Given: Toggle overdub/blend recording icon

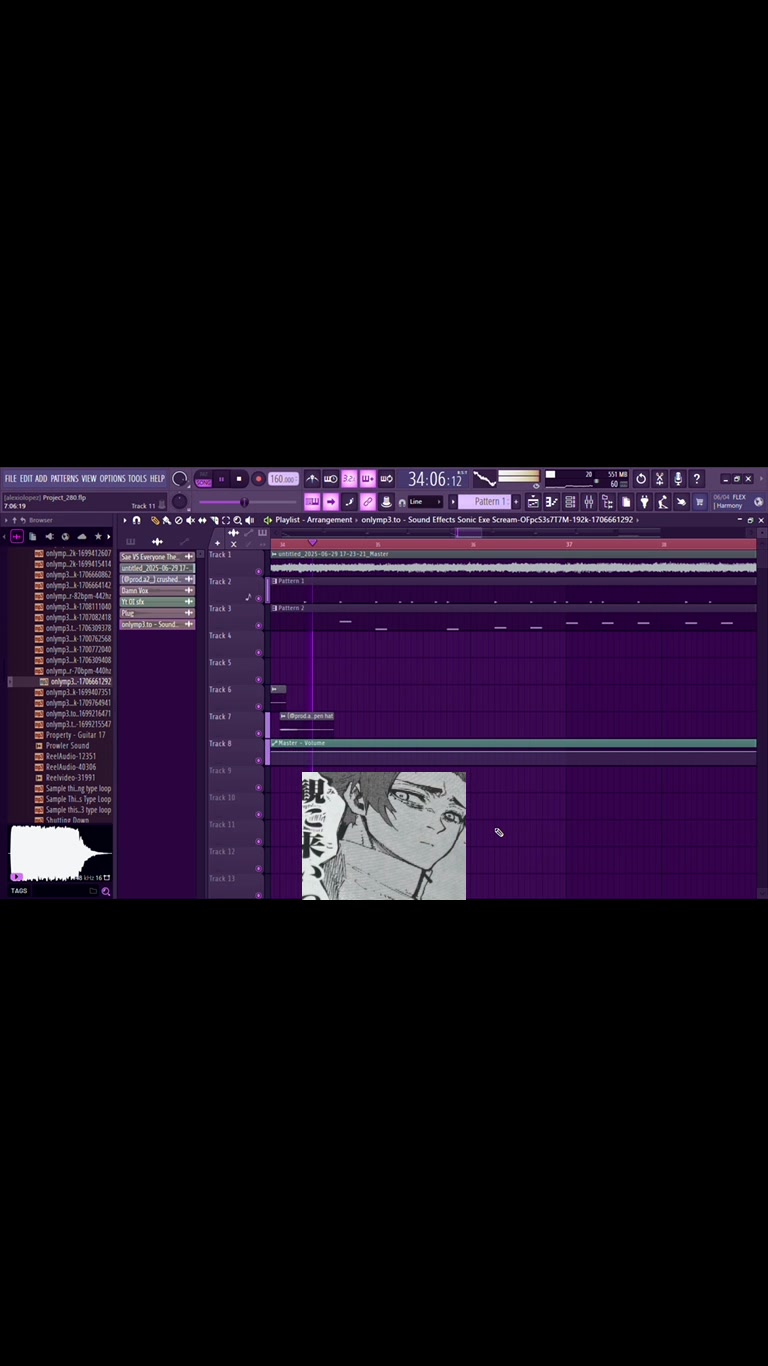Looking at the screenshot, I should [x=367, y=479].
